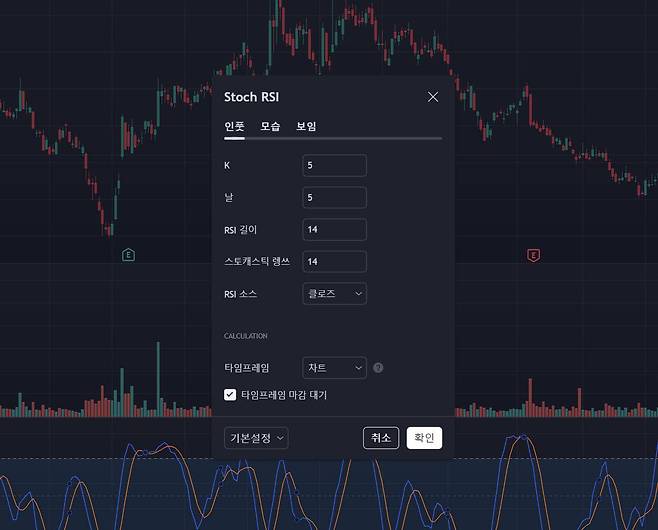Click the timeframe help question icon
This screenshot has height=530, width=658.
(378, 368)
